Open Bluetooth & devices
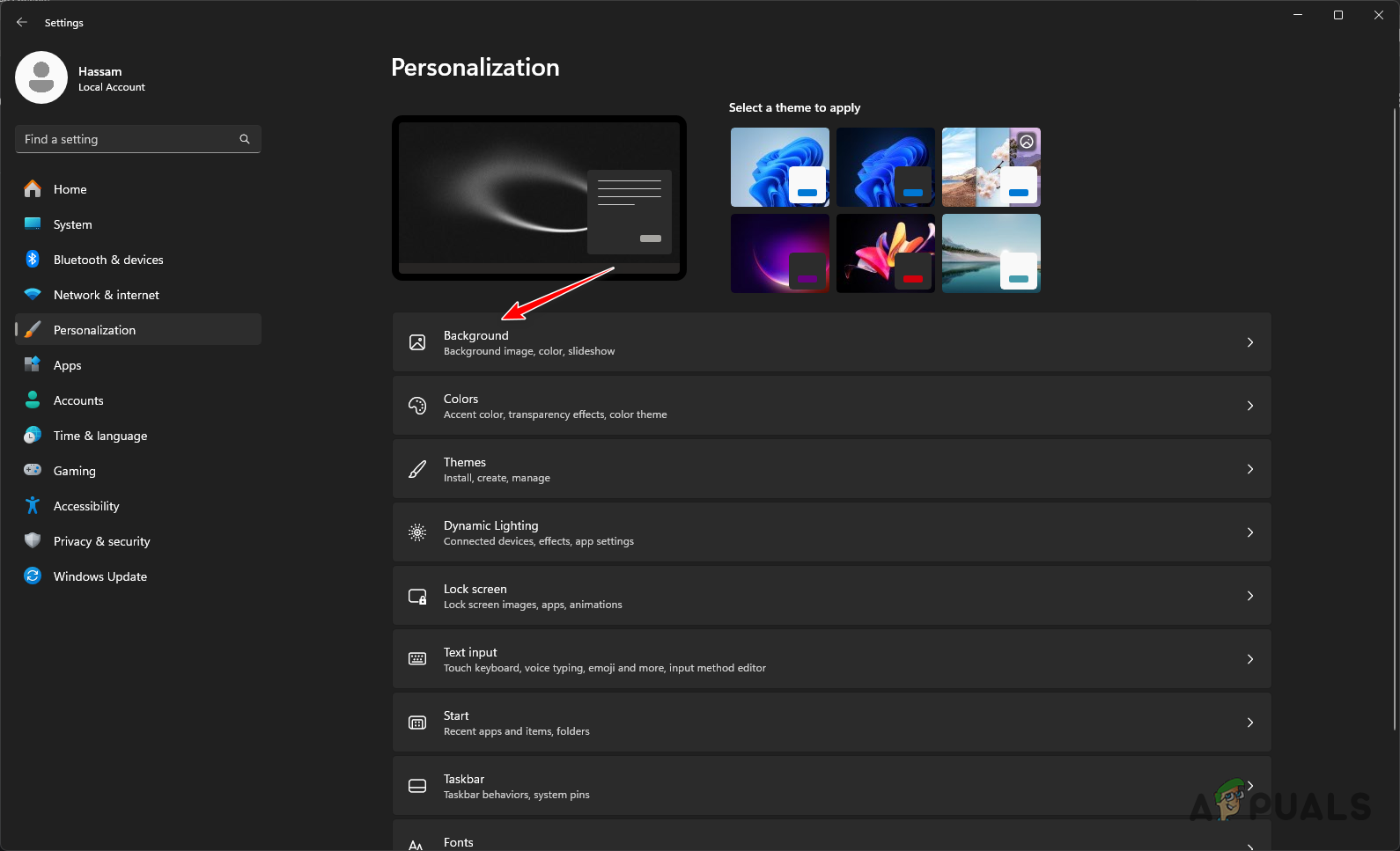The width and height of the screenshot is (1400, 851). coord(138,260)
